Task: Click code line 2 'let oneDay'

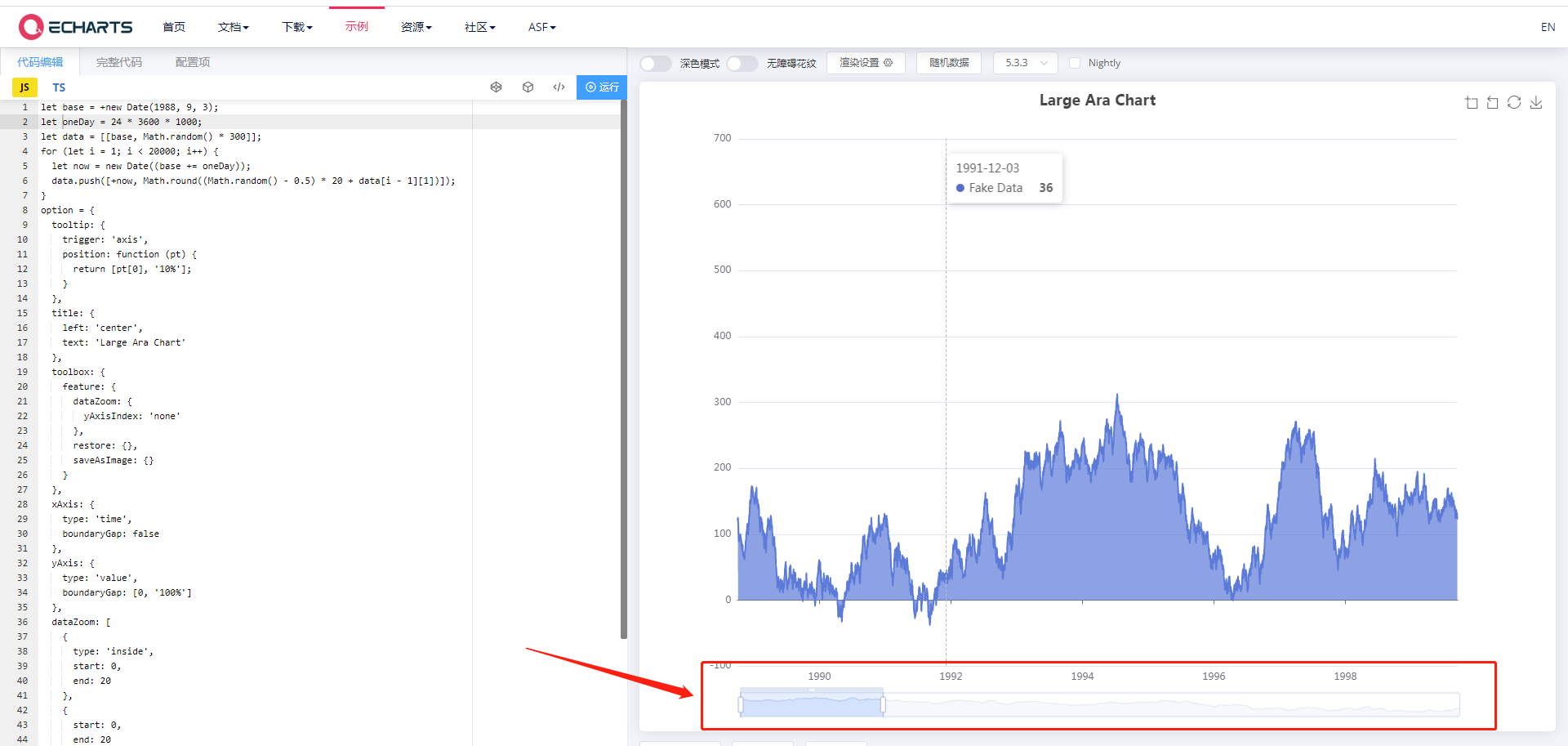Action: coord(122,122)
